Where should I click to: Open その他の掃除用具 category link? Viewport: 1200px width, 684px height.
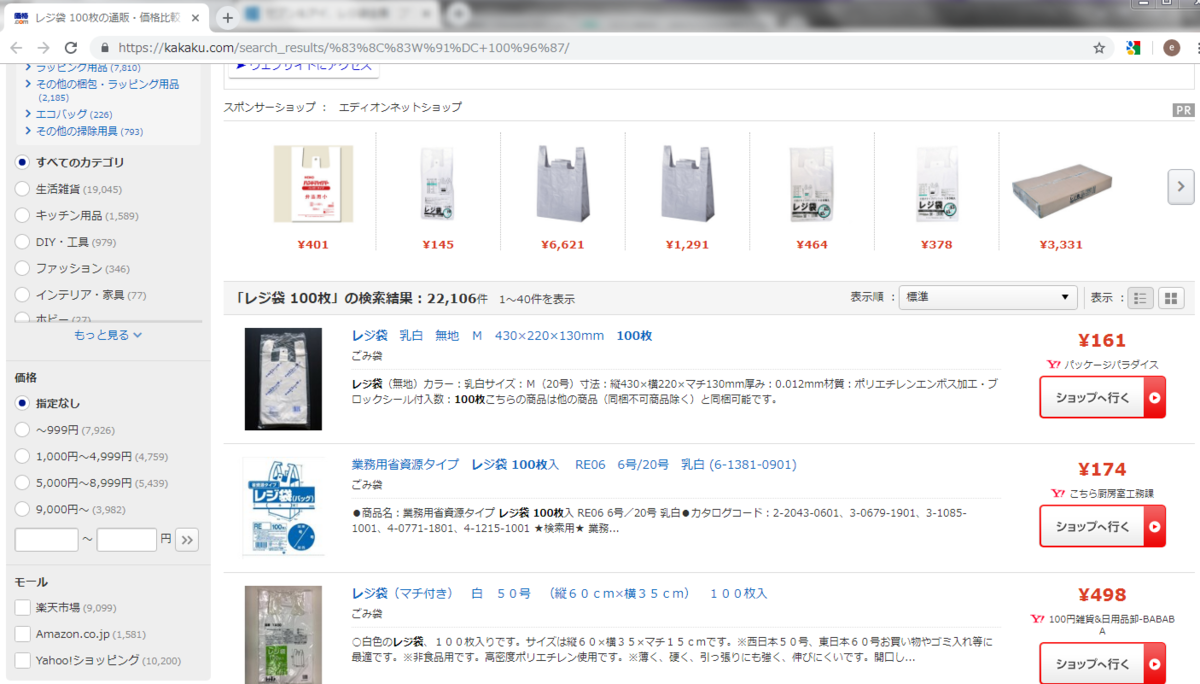tap(76, 131)
